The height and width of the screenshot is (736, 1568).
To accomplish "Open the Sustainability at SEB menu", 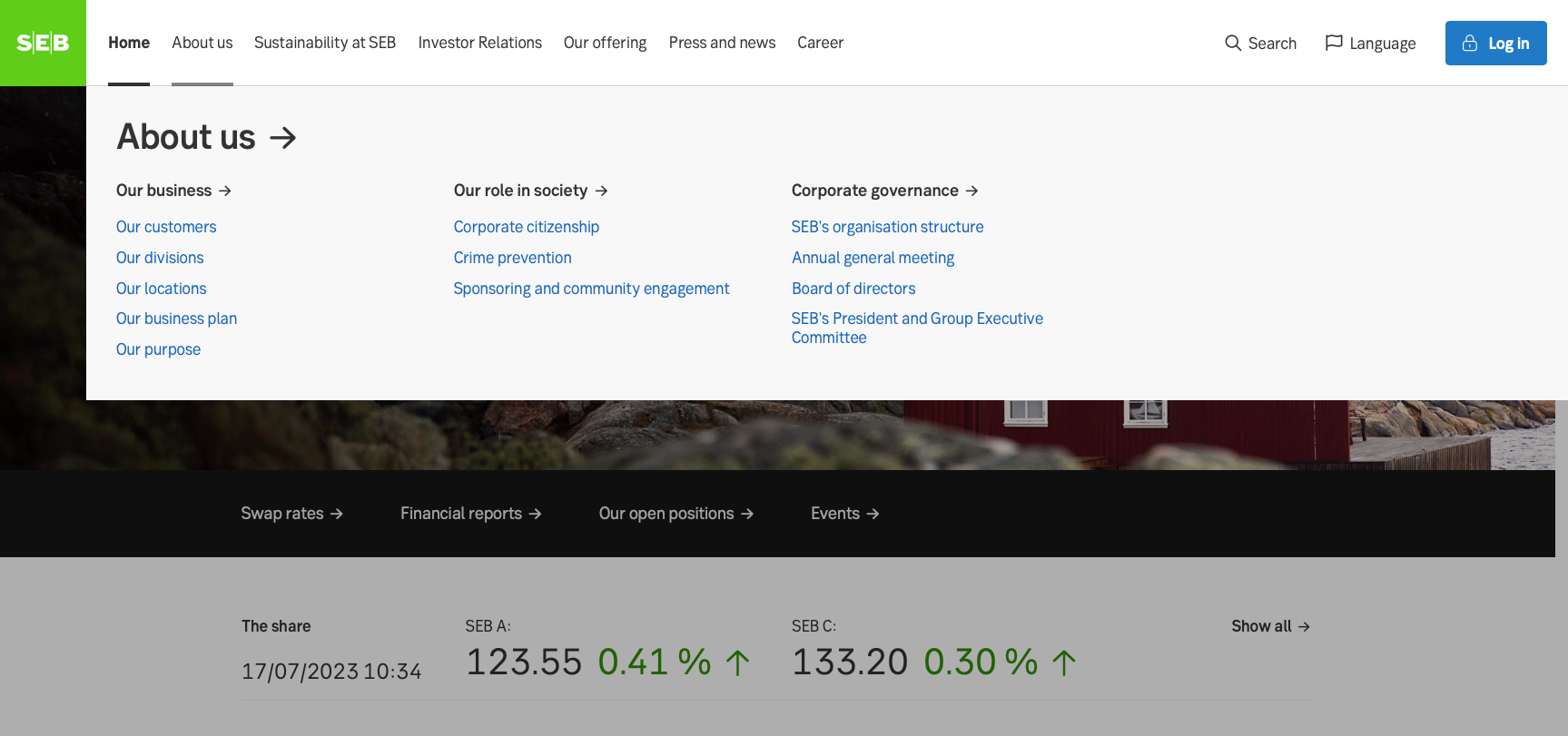I will coord(325,43).
